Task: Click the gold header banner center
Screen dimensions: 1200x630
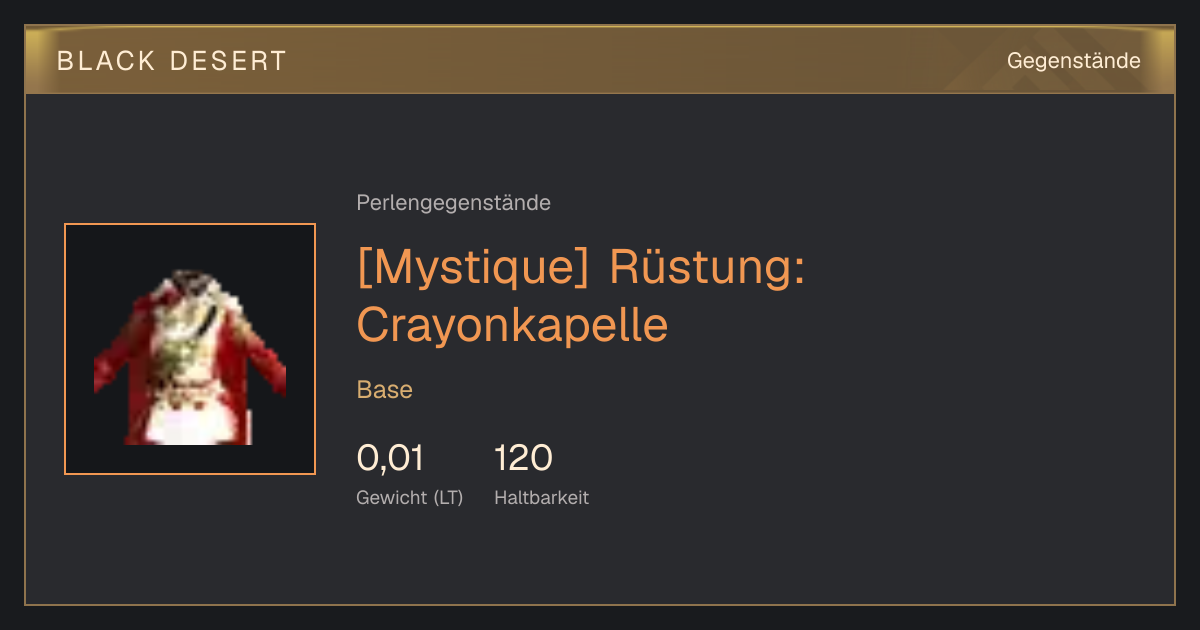Action: coord(600,60)
